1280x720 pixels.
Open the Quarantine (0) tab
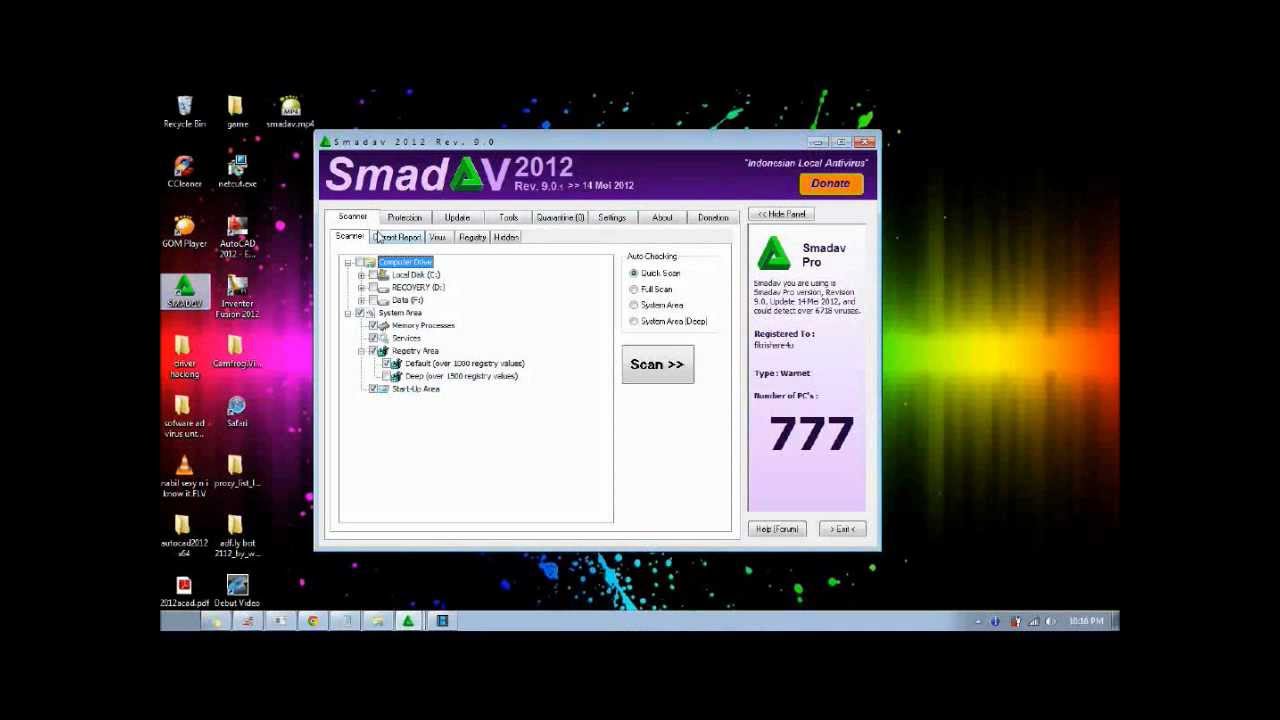(560, 217)
